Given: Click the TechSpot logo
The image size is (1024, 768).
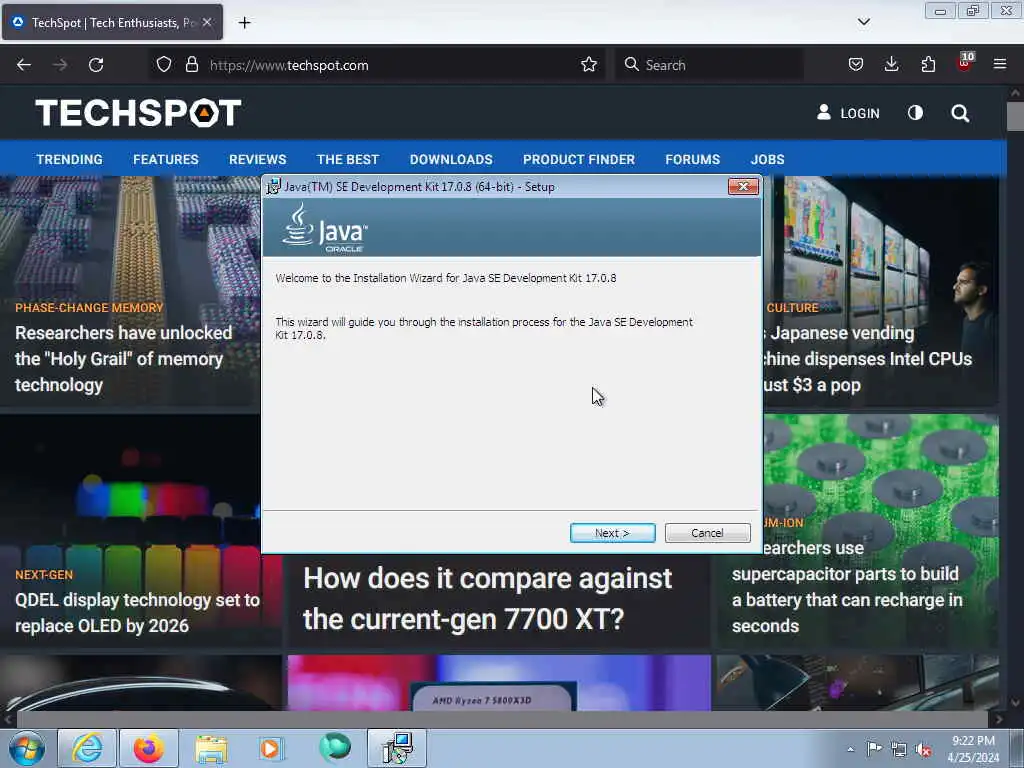Looking at the screenshot, I should pyautogui.click(x=138, y=113).
